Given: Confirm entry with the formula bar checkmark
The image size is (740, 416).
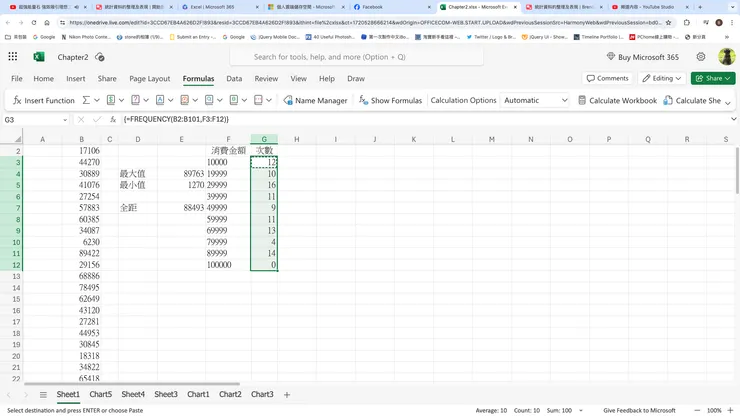Looking at the screenshot, I should 97,120.
